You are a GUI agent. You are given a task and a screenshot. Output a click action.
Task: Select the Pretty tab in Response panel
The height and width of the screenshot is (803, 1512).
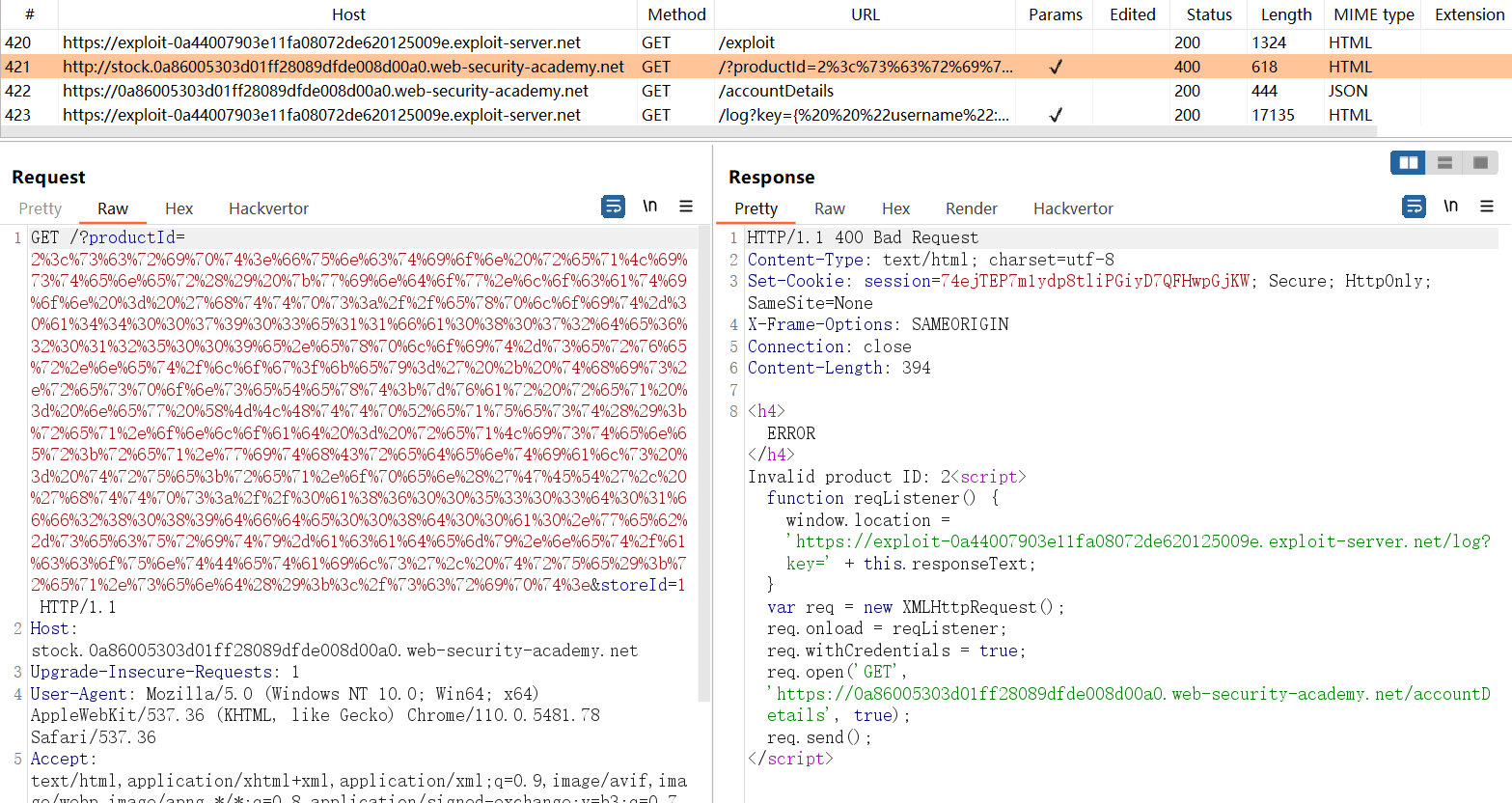click(756, 208)
